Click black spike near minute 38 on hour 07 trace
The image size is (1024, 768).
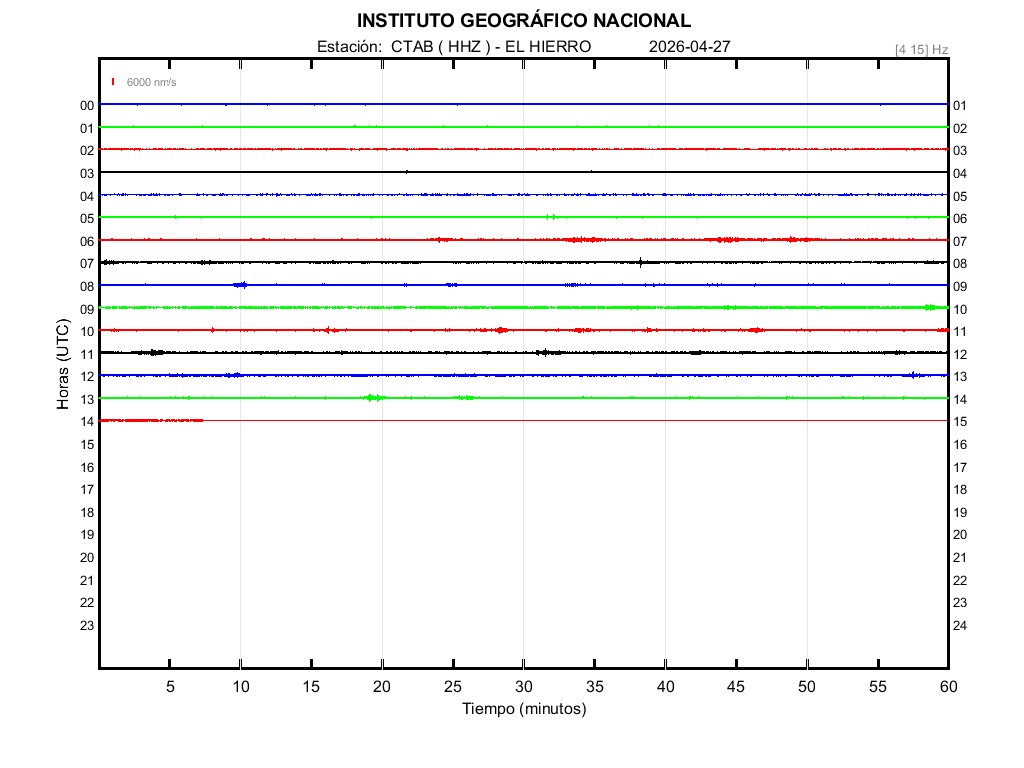pyautogui.click(x=640, y=262)
